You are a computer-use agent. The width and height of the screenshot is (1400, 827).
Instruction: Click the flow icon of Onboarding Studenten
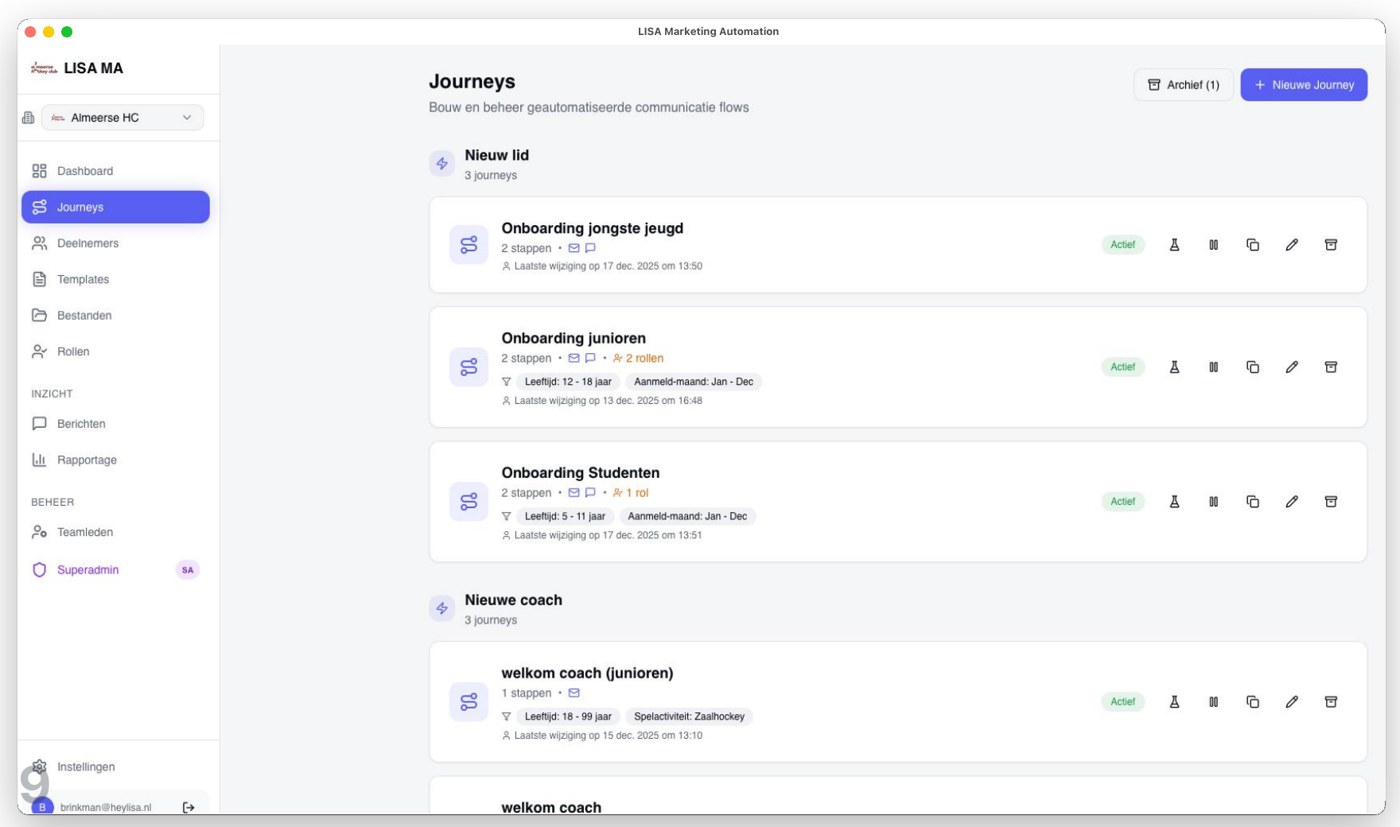469,502
